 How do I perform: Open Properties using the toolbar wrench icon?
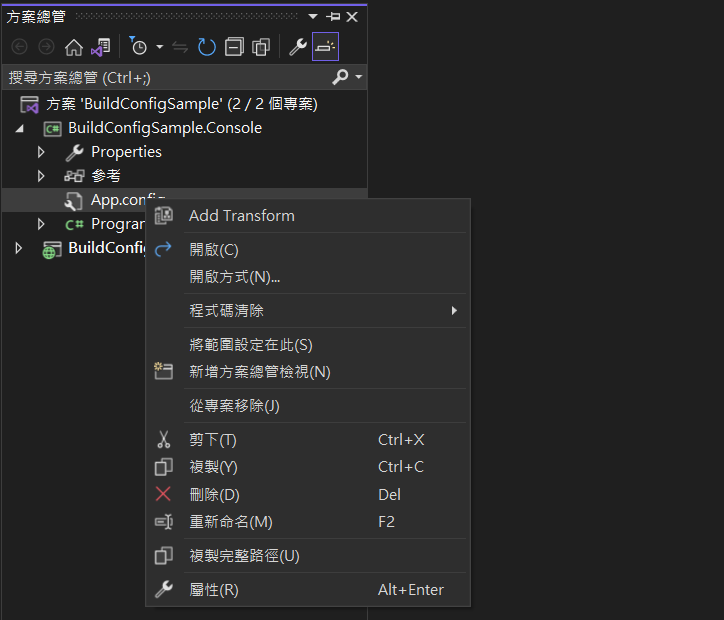[297, 47]
